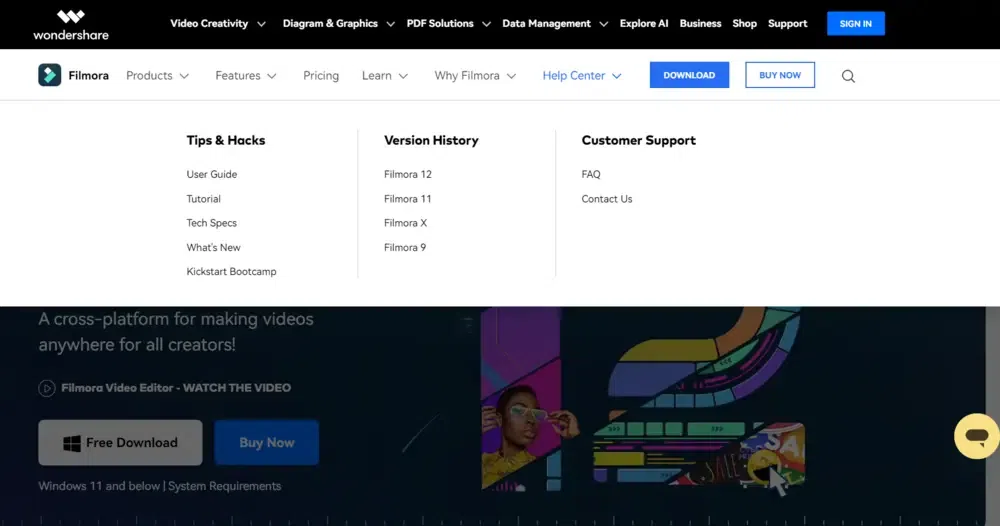Viewport: 1000px width, 526px height.
Task: Open the Features dropdown arrow
Action: pos(272,76)
